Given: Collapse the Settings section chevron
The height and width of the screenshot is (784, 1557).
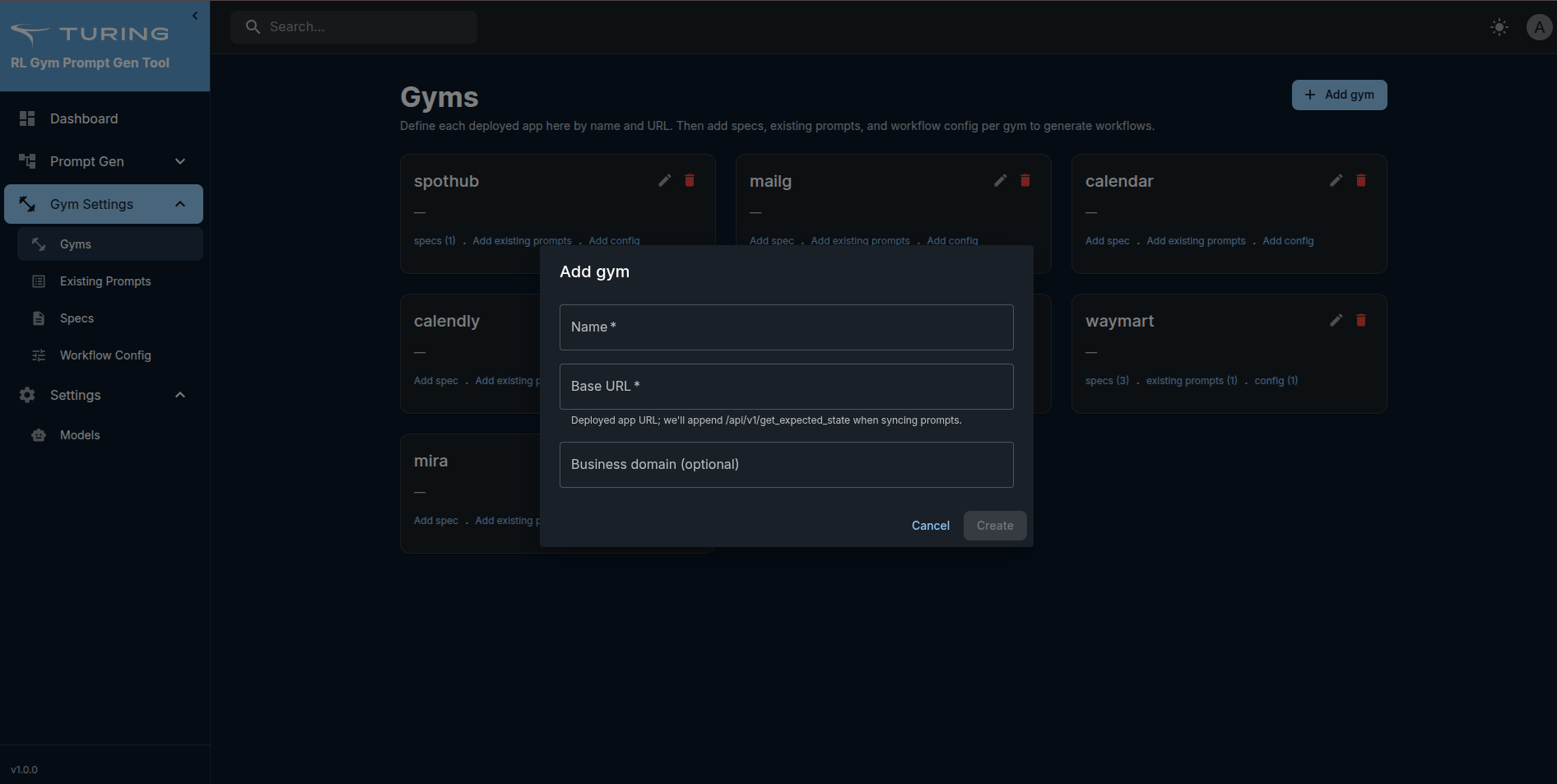Looking at the screenshot, I should [180, 395].
